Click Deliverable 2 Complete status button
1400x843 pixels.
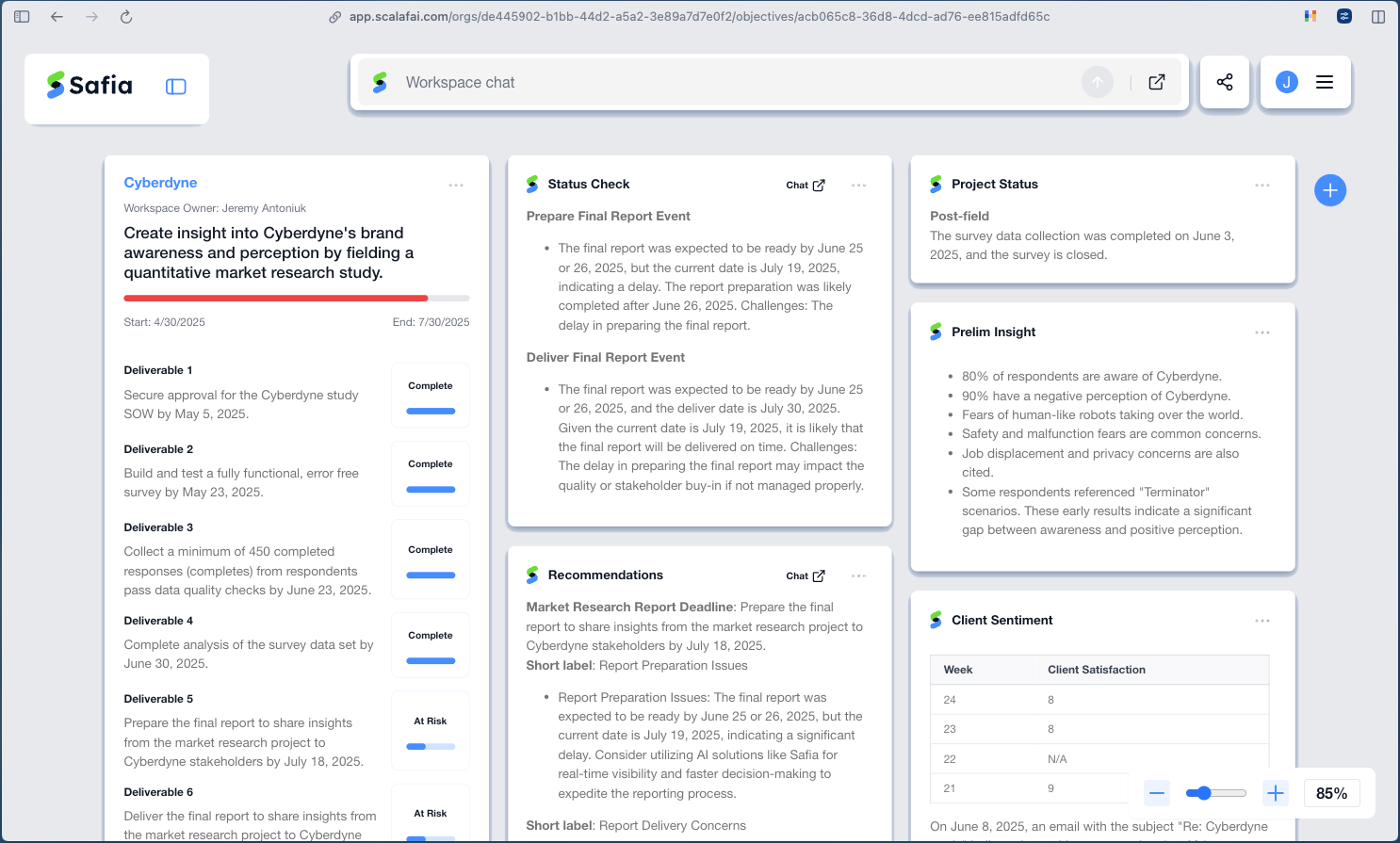[x=431, y=474]
